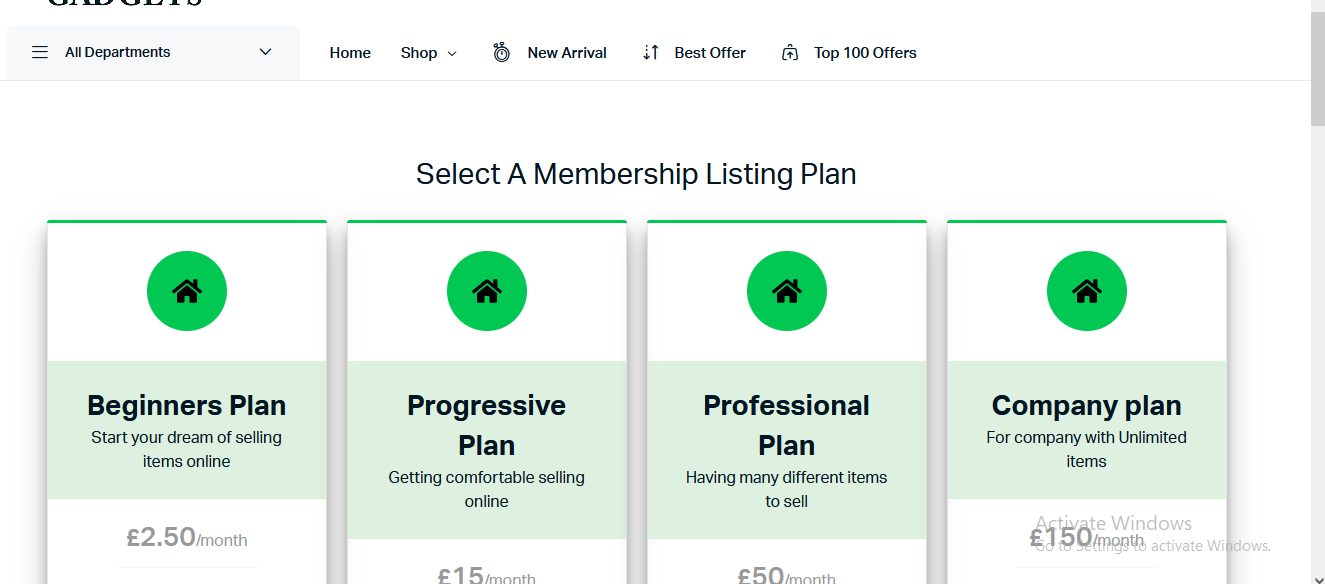The width and height of the screenshot is (1325, 584).
Task: Click the New Arrival medal icon
Action: (502, 53)
